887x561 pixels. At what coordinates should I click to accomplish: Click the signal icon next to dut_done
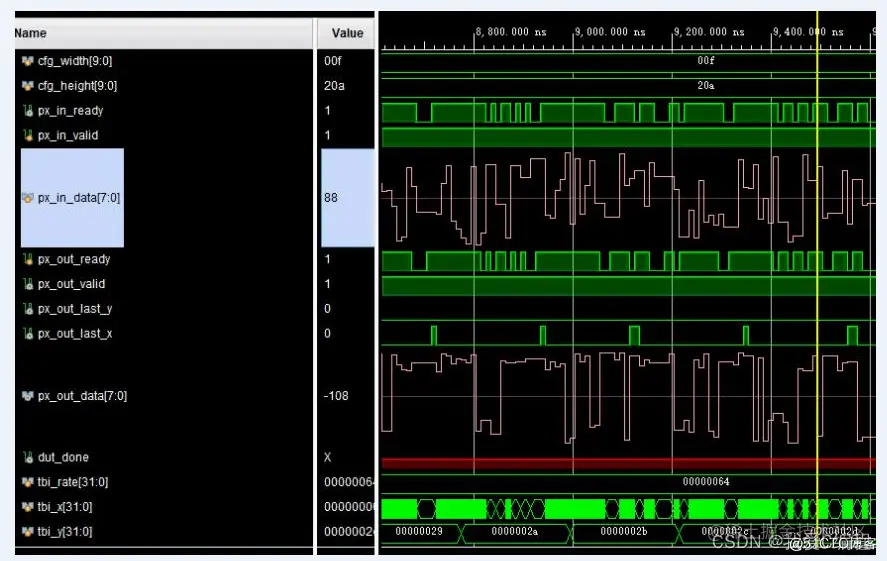click(x=27, y=457)
